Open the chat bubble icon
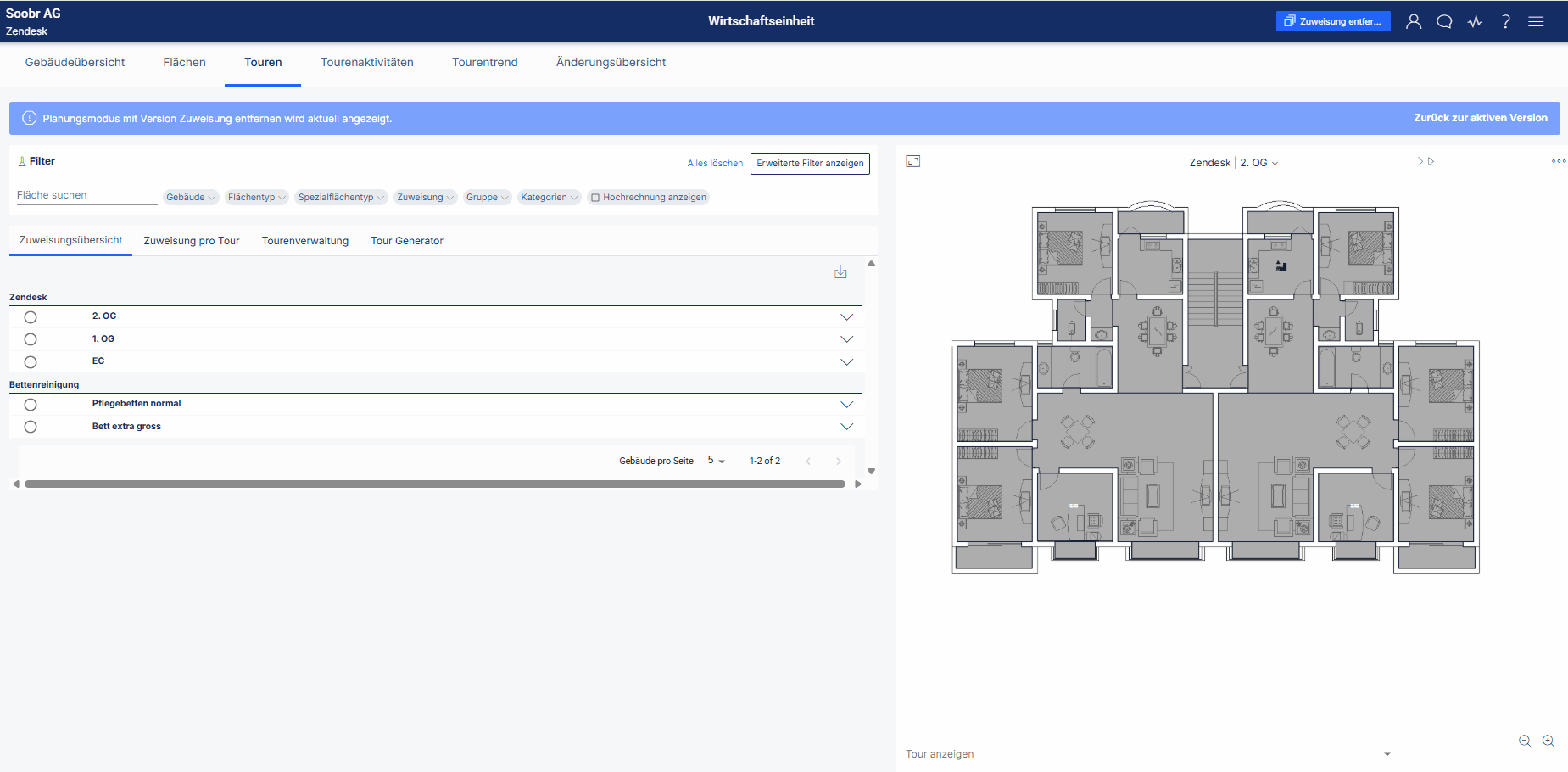The width and height of the screenshot is (1568, 772). 1444,21
